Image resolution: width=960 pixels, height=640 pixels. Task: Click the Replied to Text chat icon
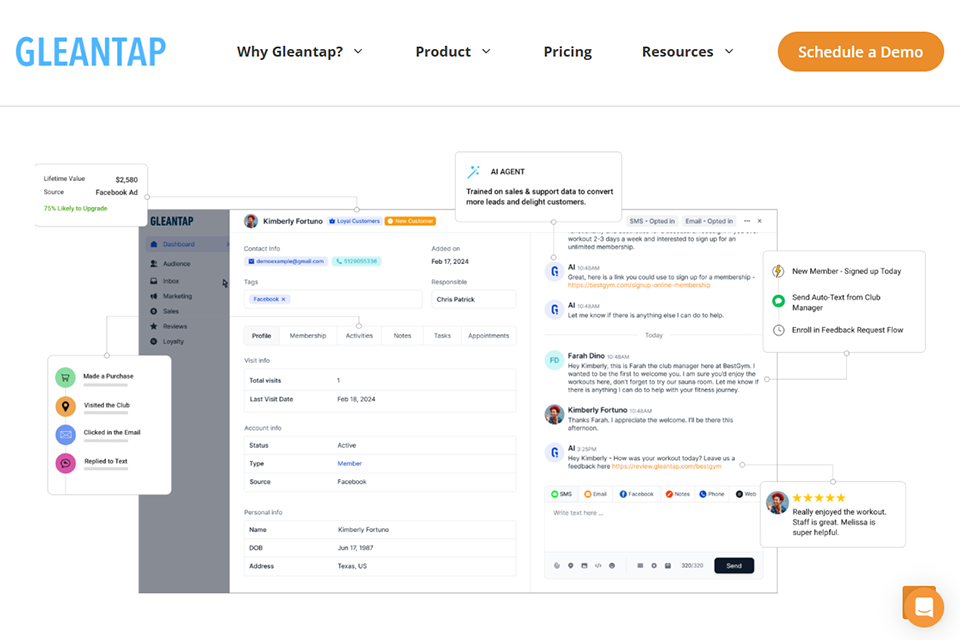point(66,463)
